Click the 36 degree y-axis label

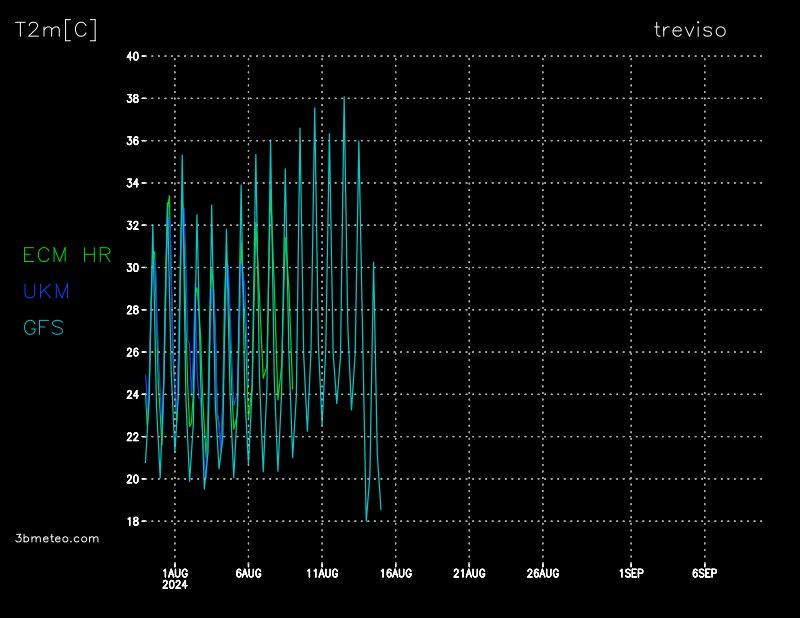point(132,141)
